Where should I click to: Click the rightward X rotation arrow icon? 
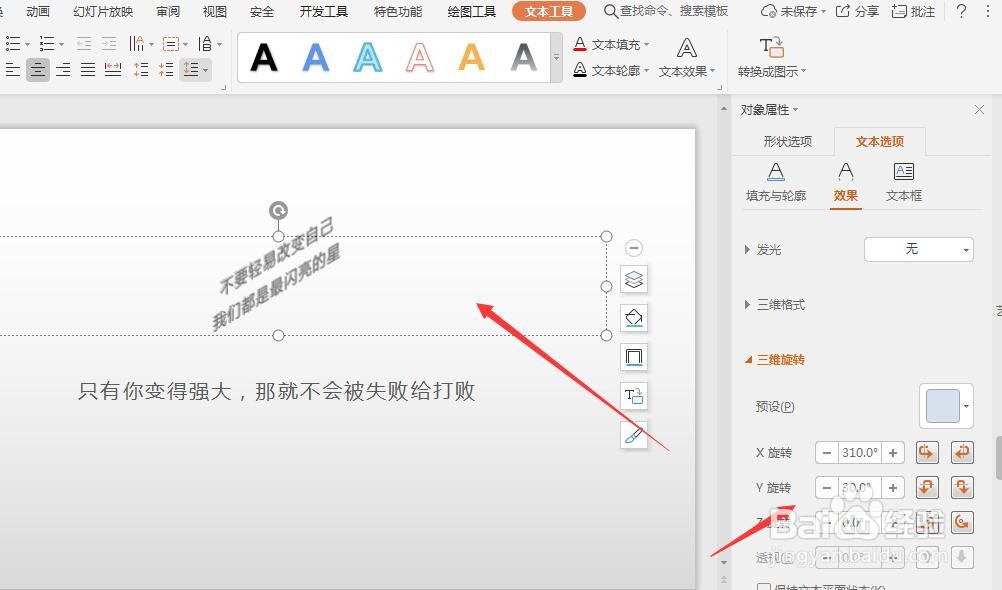pyautogui.click(x=926, y=452)
